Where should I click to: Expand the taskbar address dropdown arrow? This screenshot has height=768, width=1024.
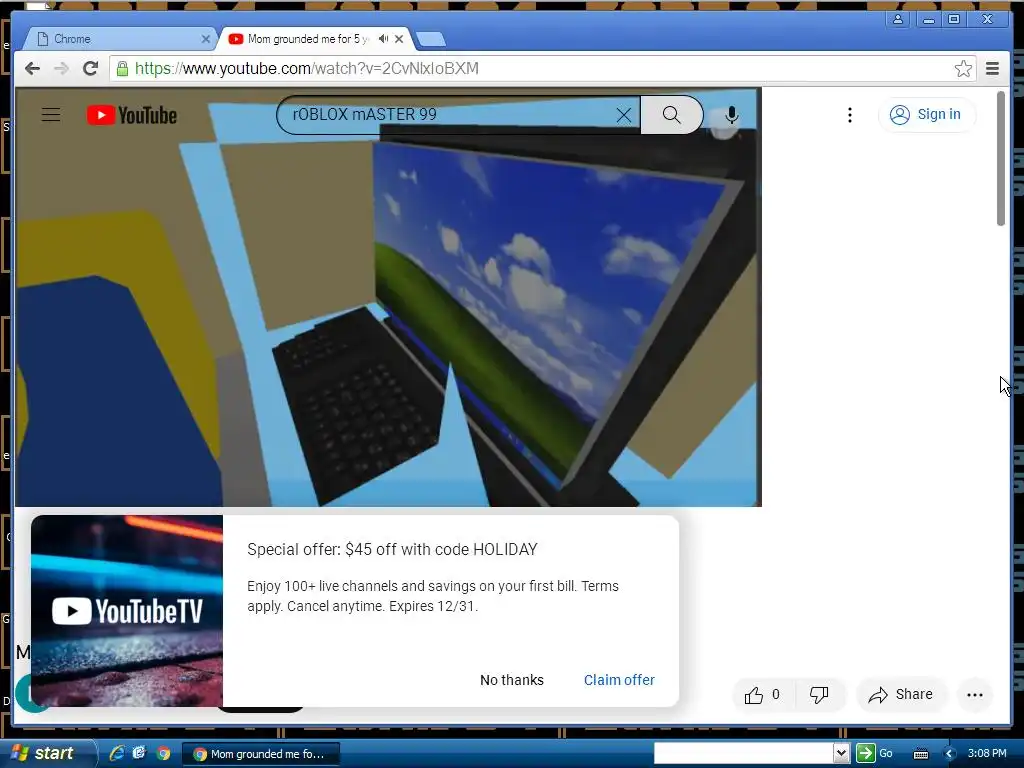[x=841, y=753]
